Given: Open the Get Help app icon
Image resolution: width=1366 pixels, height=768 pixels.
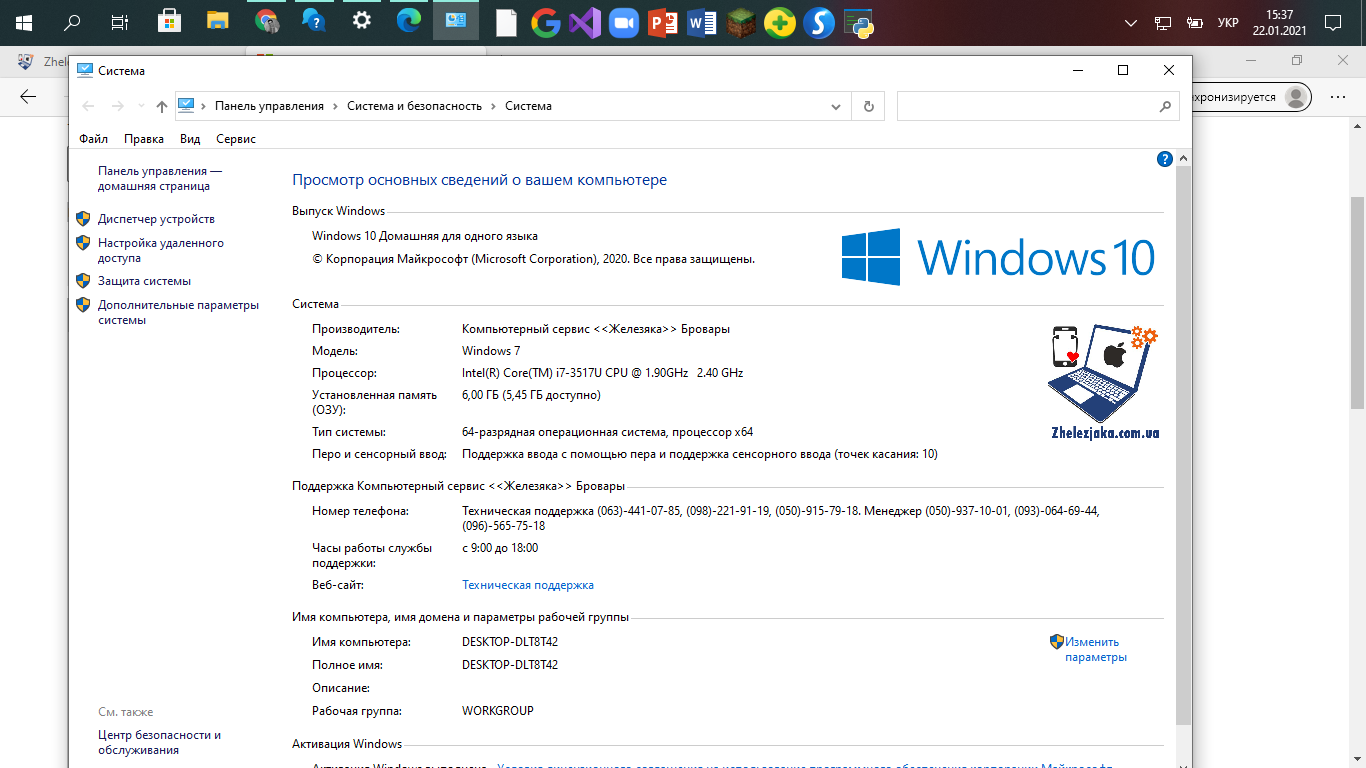Looking at the screenshot, I should pyautogui.click(x=314, y=21).
